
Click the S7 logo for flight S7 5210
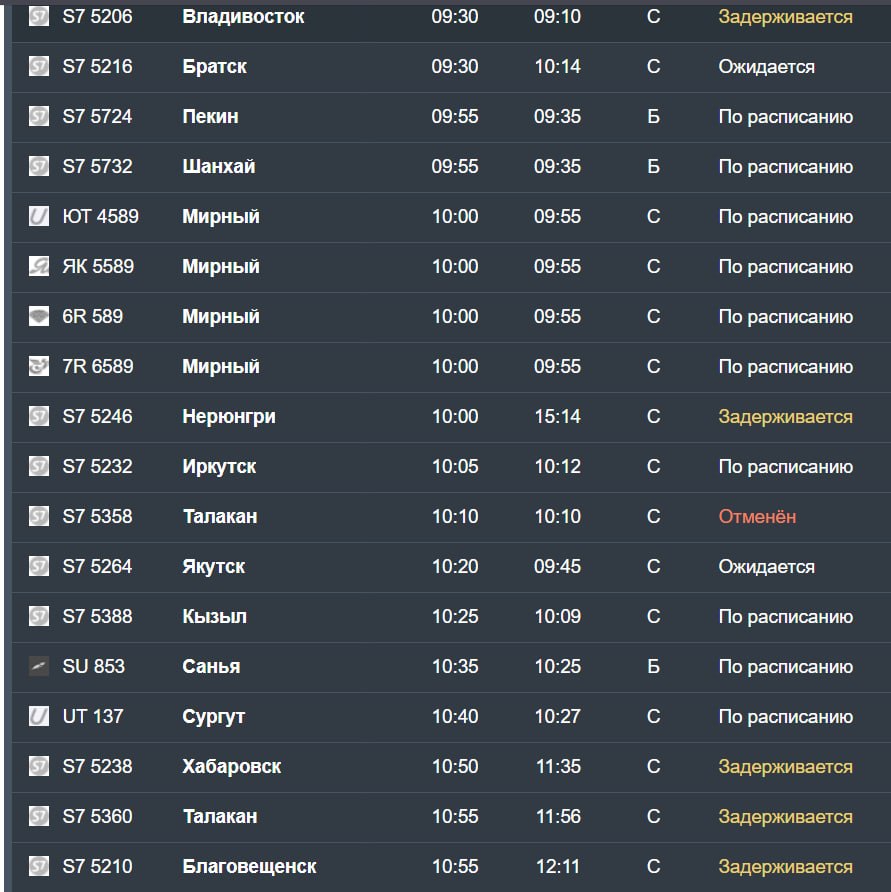pos(39,866)
